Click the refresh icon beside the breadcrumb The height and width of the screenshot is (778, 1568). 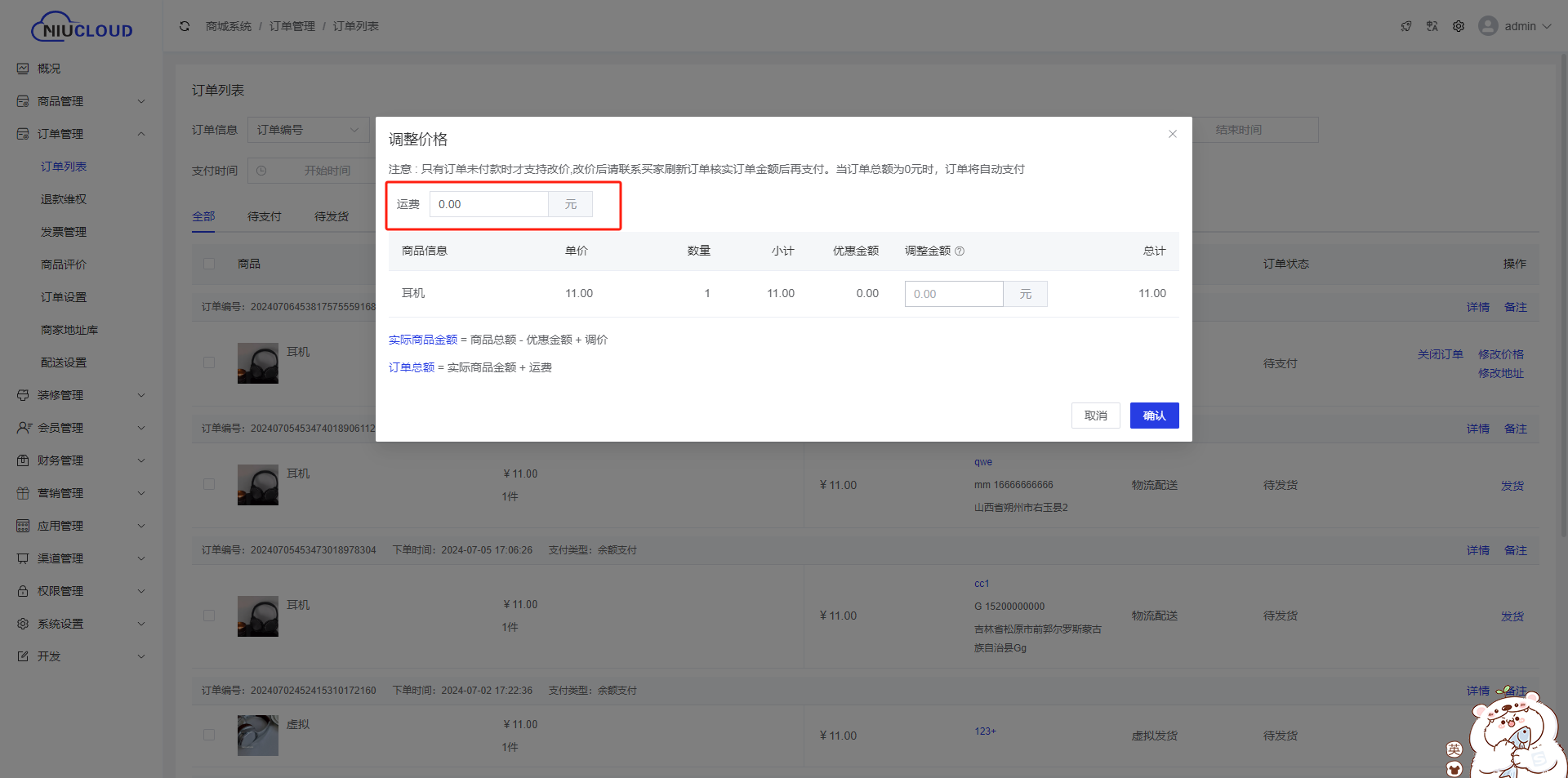(185, 26)
